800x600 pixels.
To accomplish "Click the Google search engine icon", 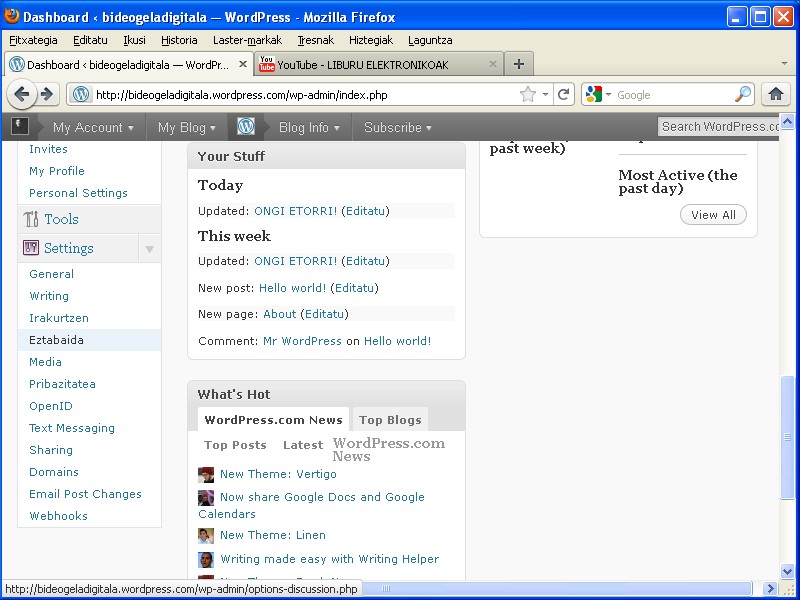I will (593, 94).
